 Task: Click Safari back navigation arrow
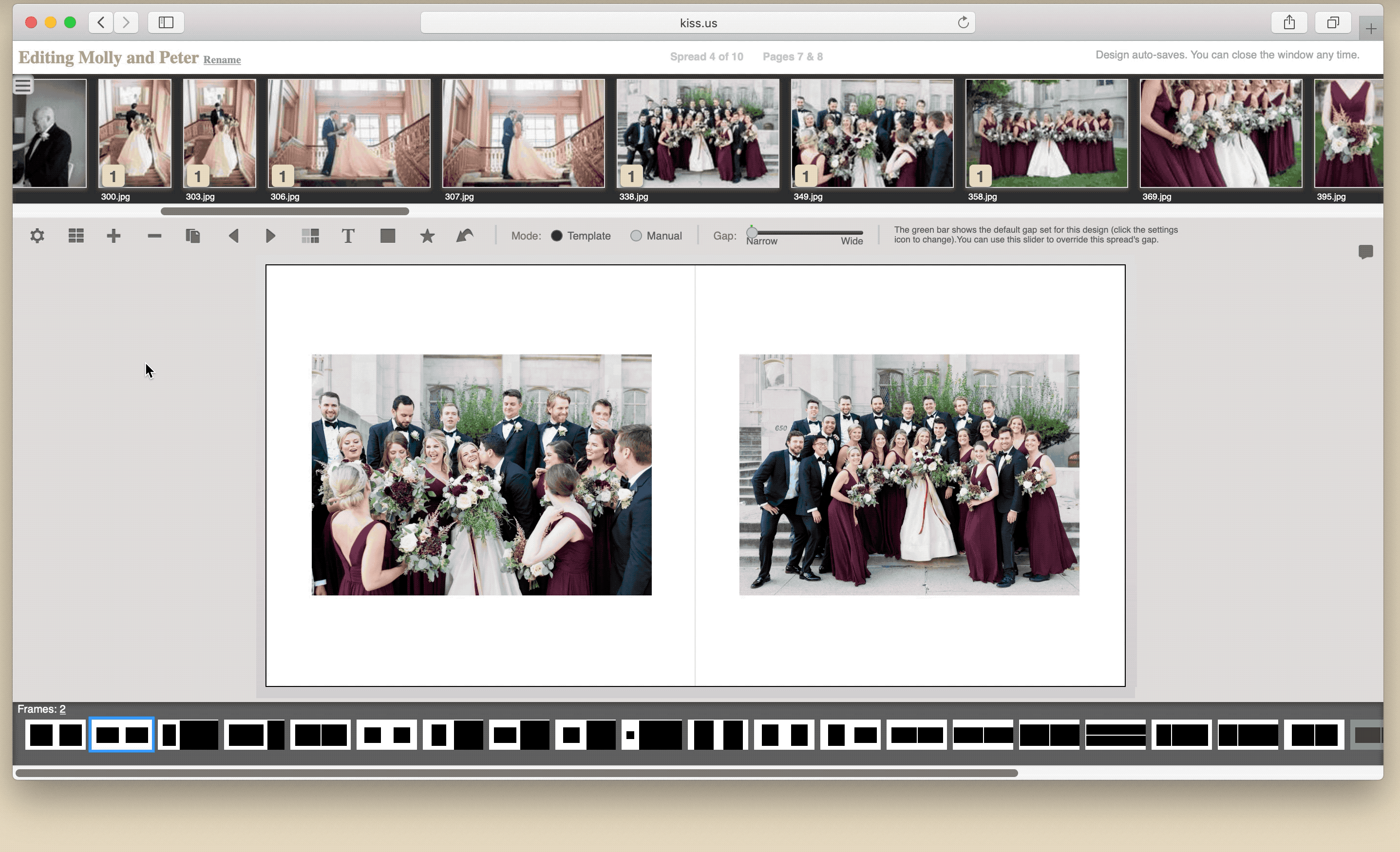101,23
